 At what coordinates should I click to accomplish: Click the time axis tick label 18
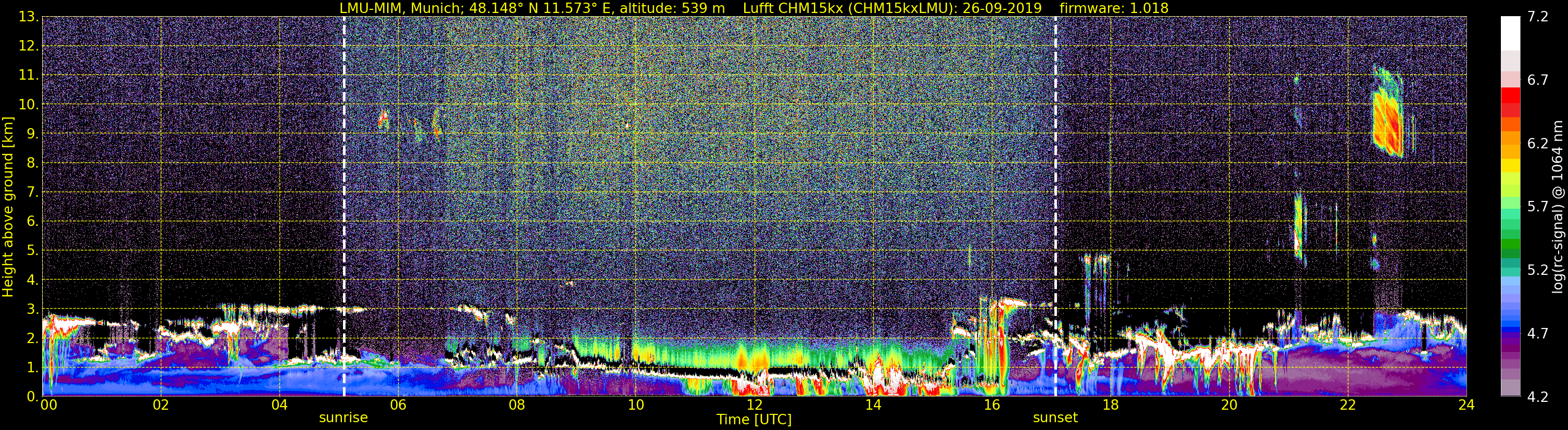click(1110, 405)
